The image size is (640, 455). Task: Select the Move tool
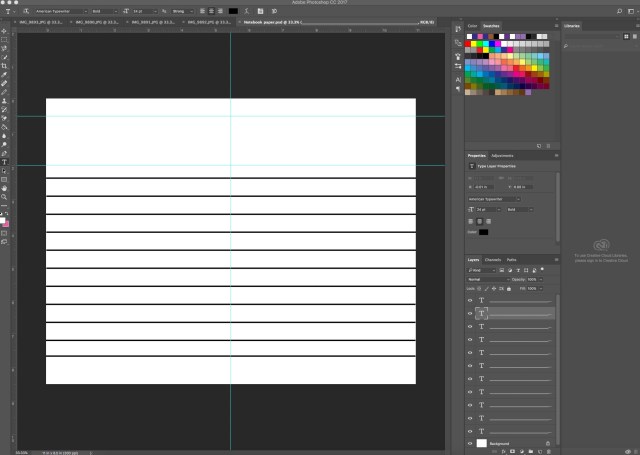4,30
